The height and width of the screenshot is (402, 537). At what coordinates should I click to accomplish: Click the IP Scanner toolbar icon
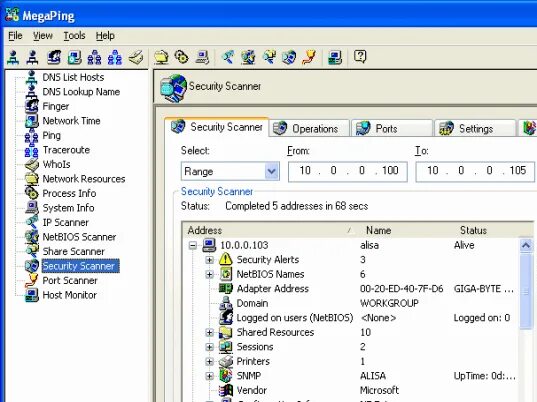(227, 57)
